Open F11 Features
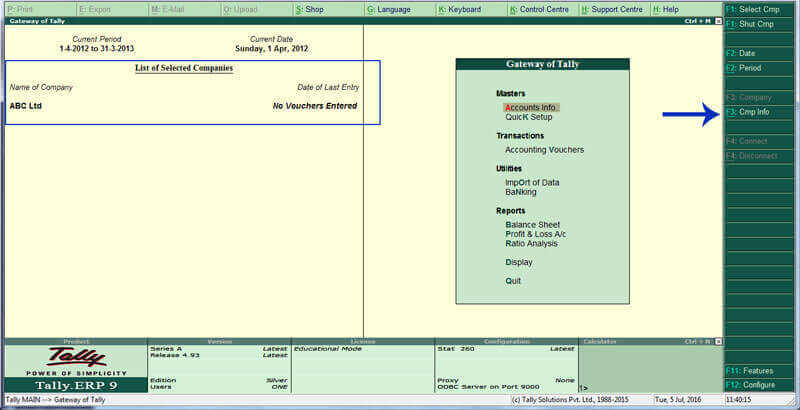 [x=759, y=371]
